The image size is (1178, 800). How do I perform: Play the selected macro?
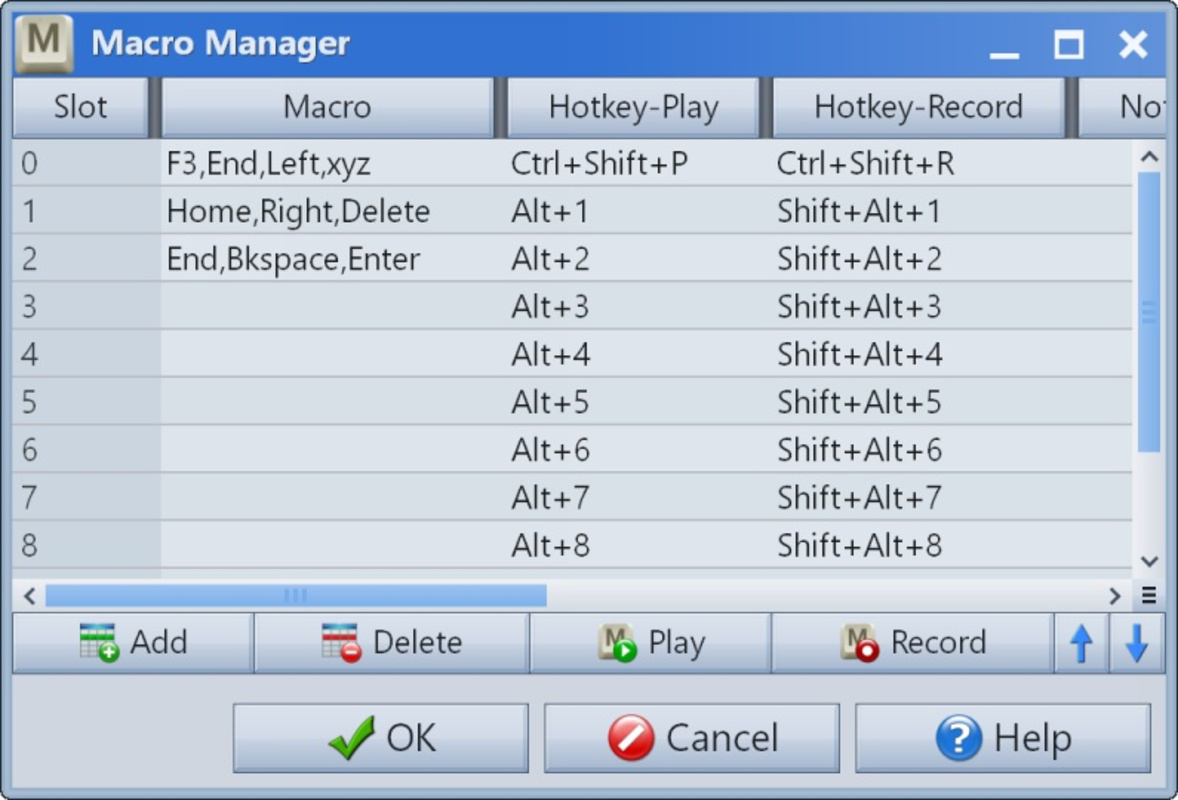click(651, 643)
